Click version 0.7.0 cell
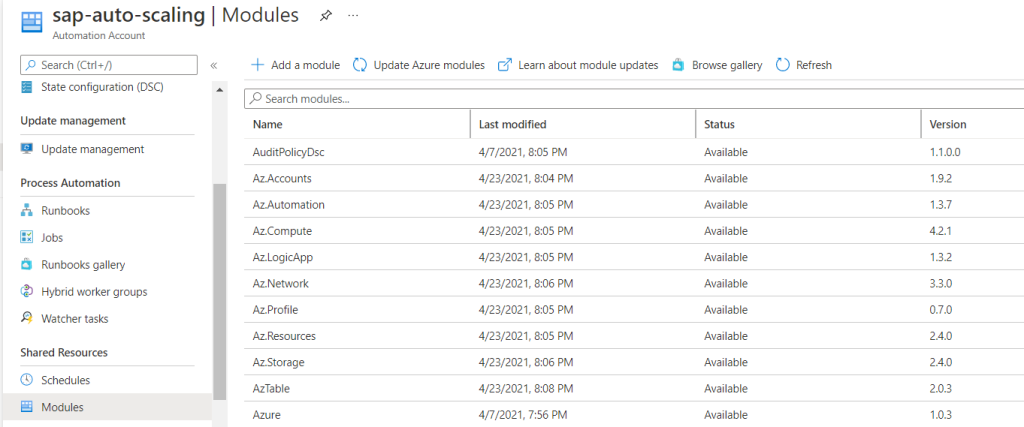Image resolution: width=1024 pixels, height=427 pixels. (940, 309)
